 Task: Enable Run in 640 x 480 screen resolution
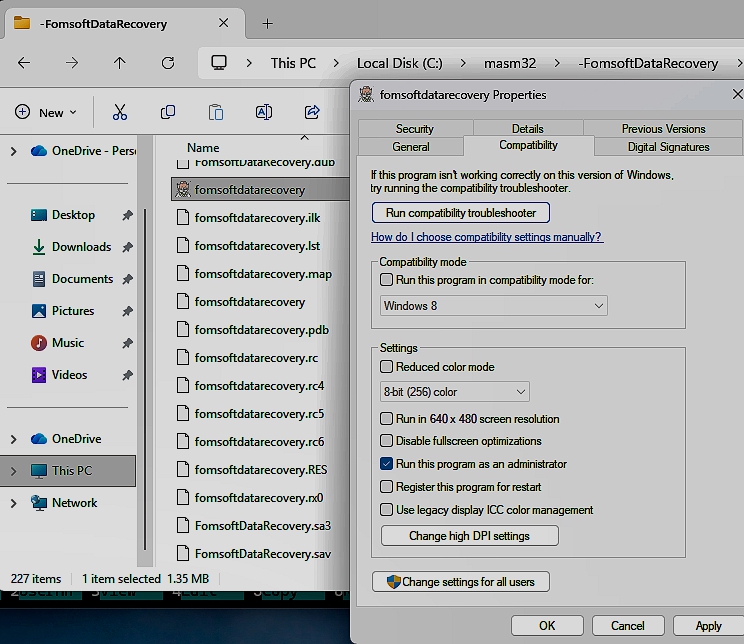pos(386,419)
